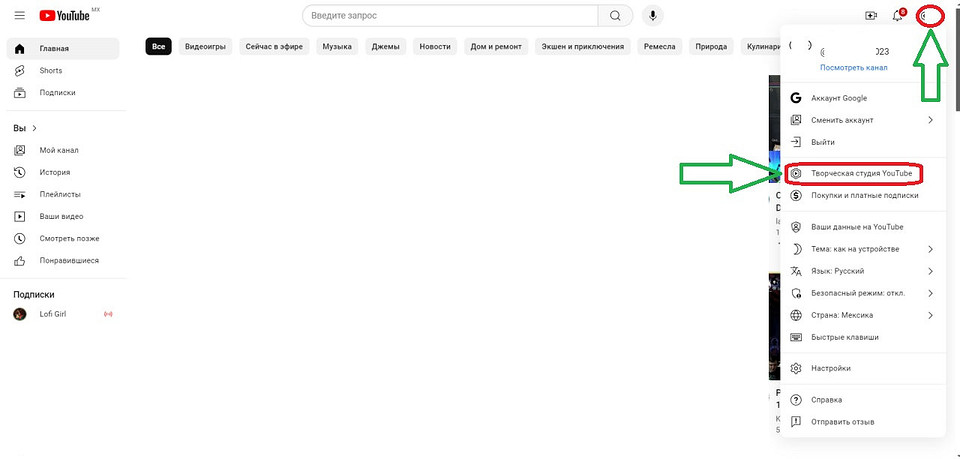Screen dimensions: 960x459
Task: Click the view channel link
Action: pos(853,68)
